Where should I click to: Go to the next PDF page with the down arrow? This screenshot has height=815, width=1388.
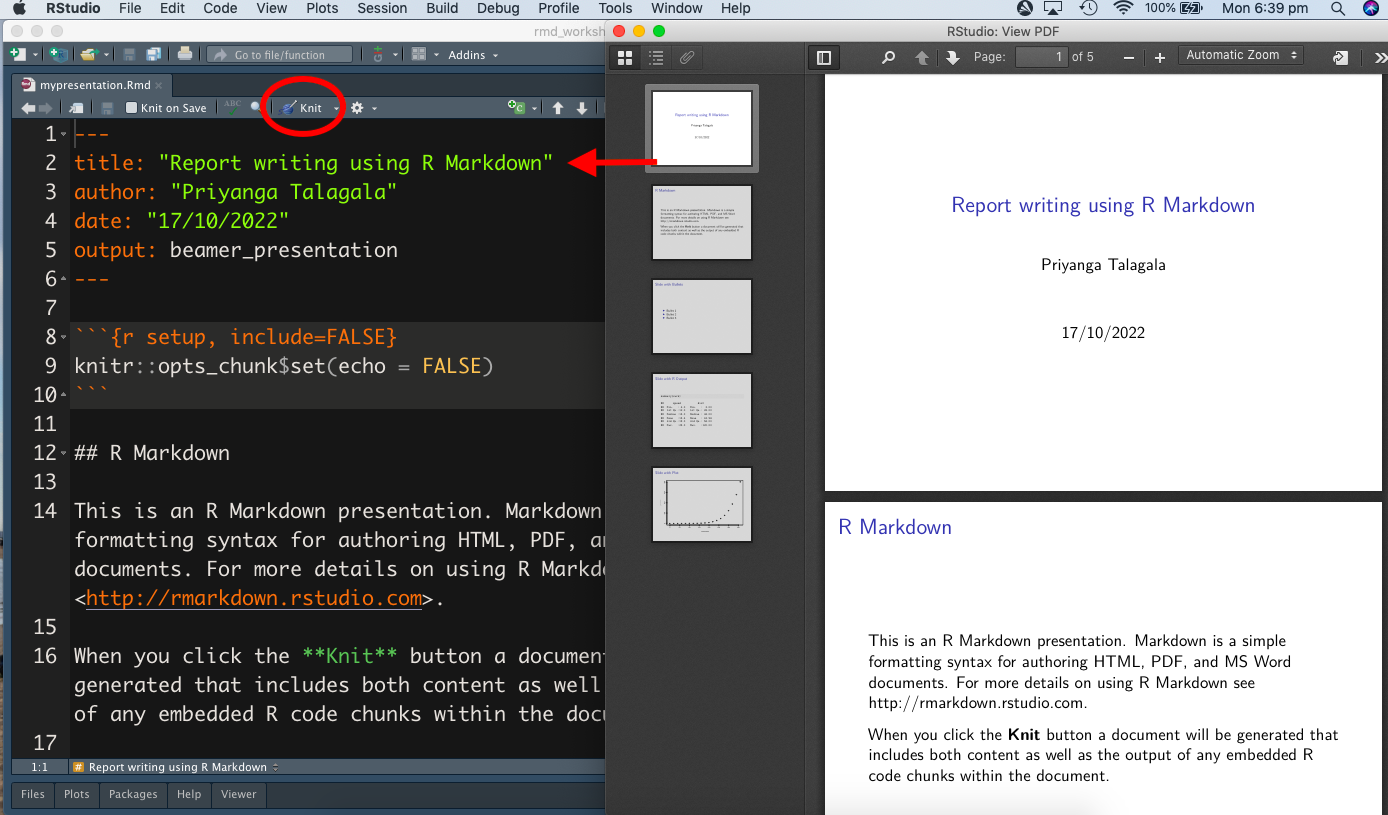[952, 58]
